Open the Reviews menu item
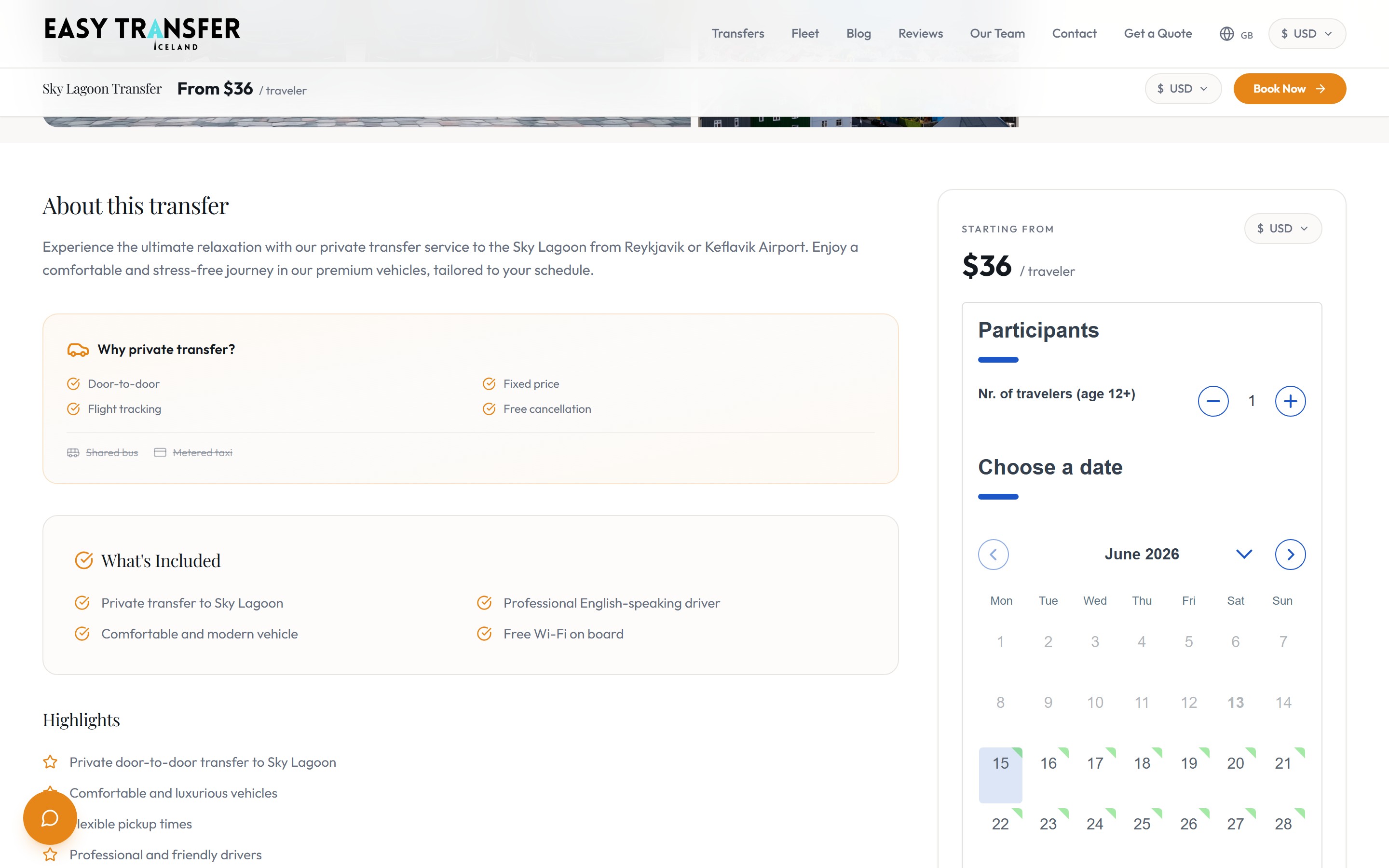 coord(920,33)
